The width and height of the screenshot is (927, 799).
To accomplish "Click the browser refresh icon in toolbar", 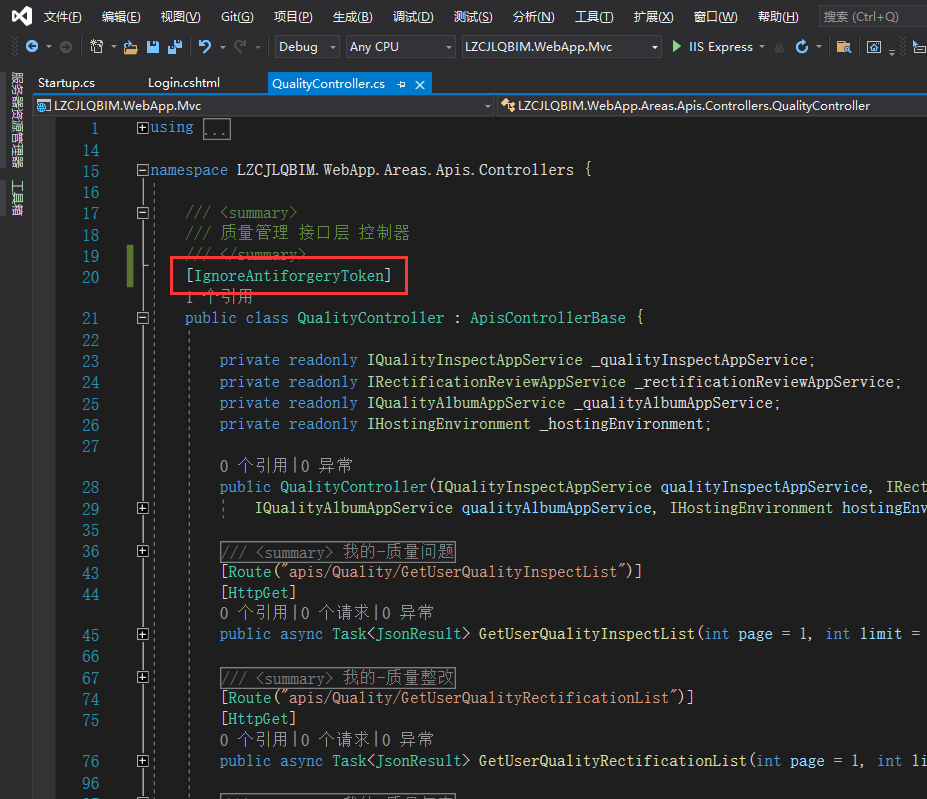I will point(801,47).
